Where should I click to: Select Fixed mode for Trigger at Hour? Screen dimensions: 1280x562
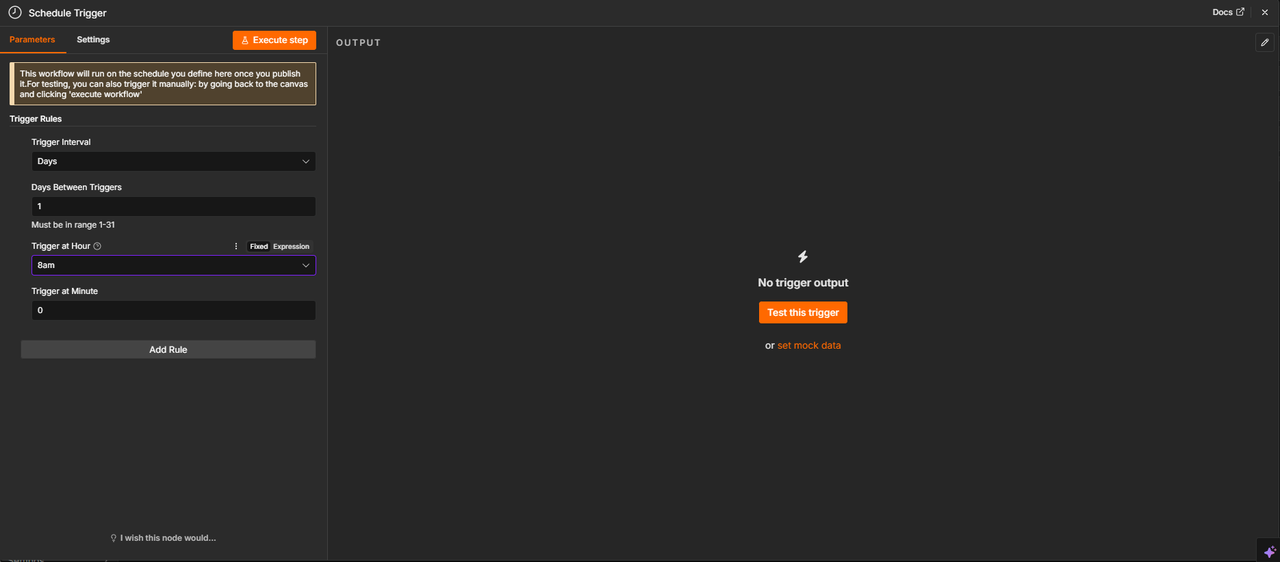pyautogui.click(x=258, y=246)
